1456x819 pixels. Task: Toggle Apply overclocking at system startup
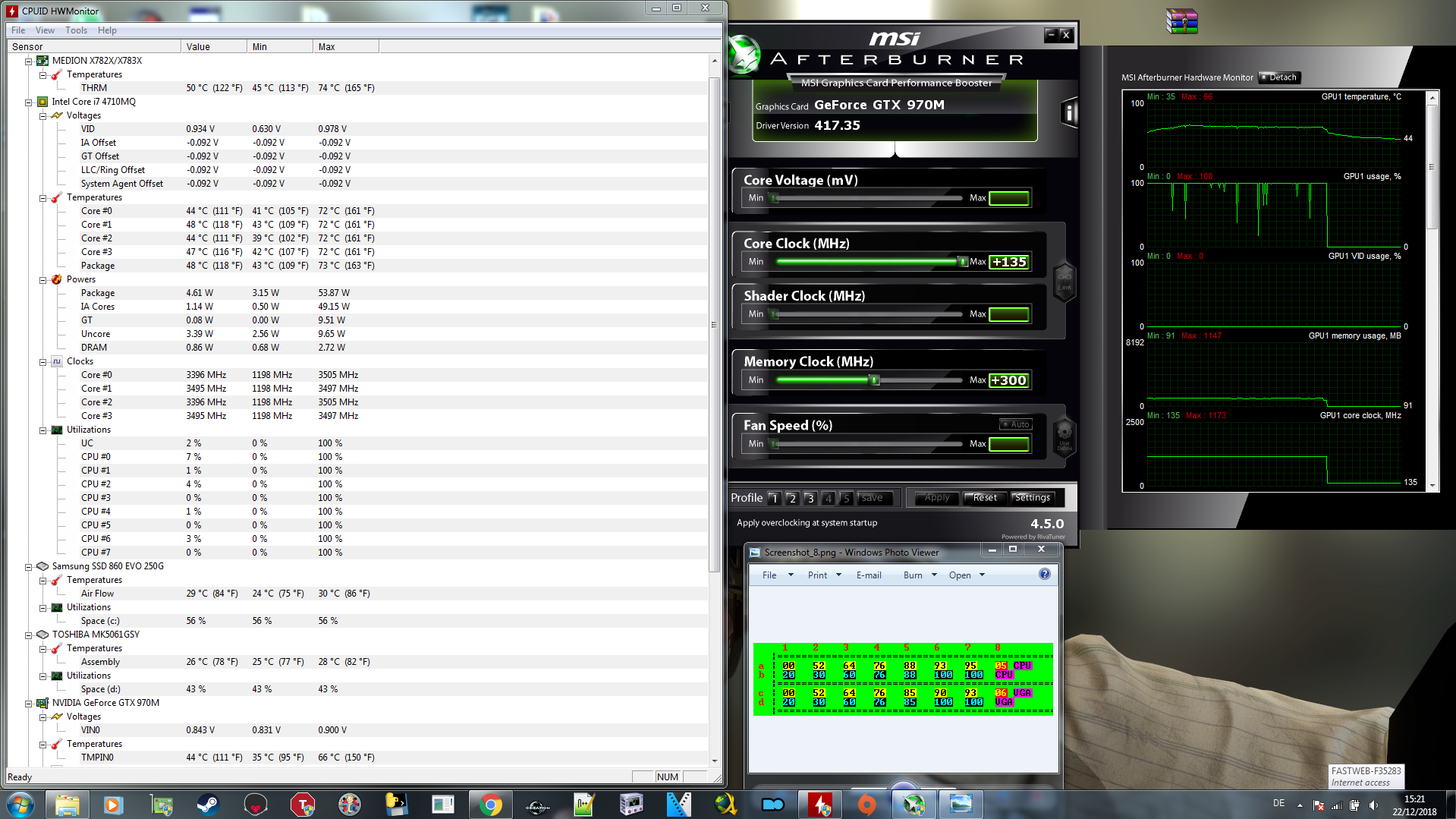(807, 523)
